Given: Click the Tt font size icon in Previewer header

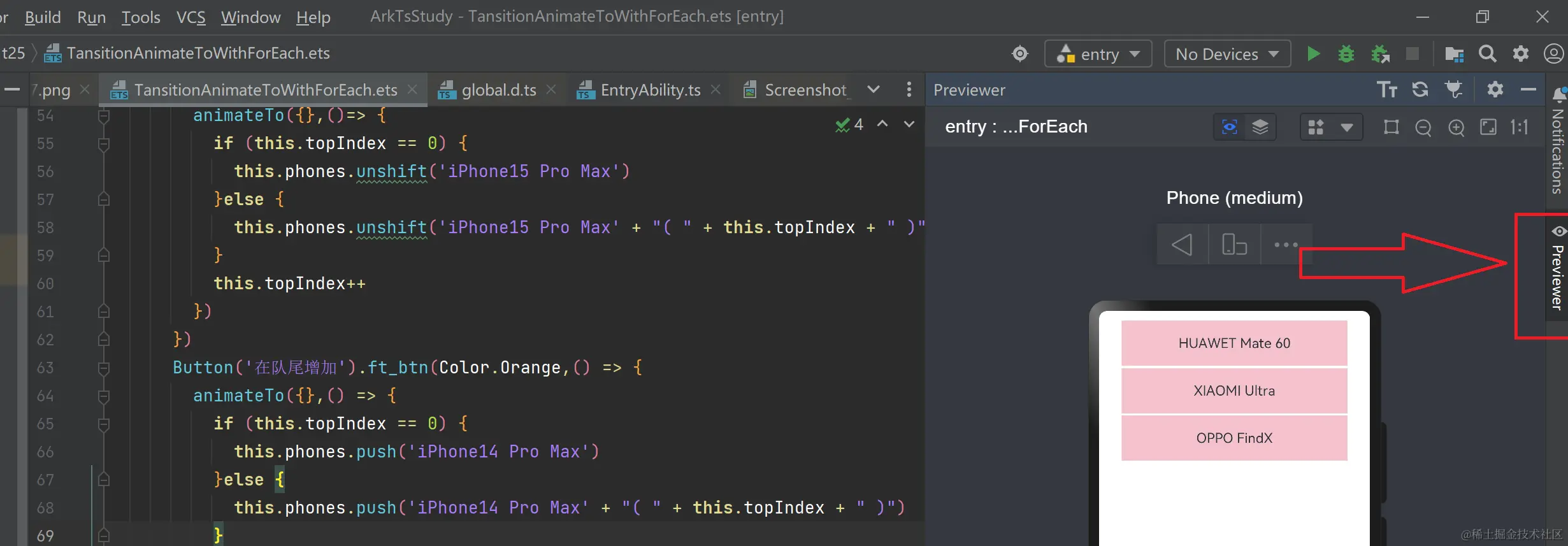Looking at the screenshot, I should click(x=1387, y=90).
